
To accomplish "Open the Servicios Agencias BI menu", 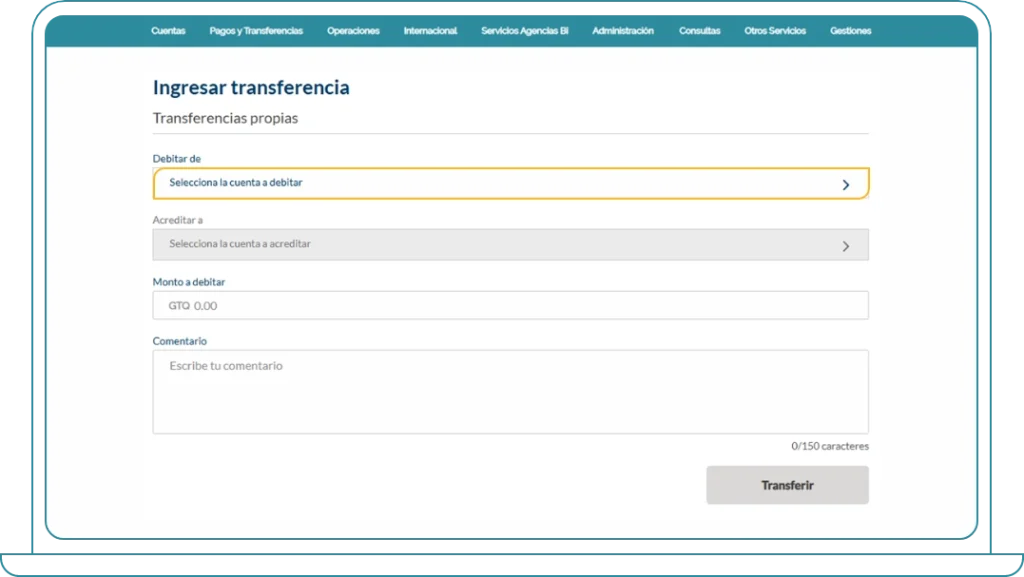I will (x=523, y=31).
